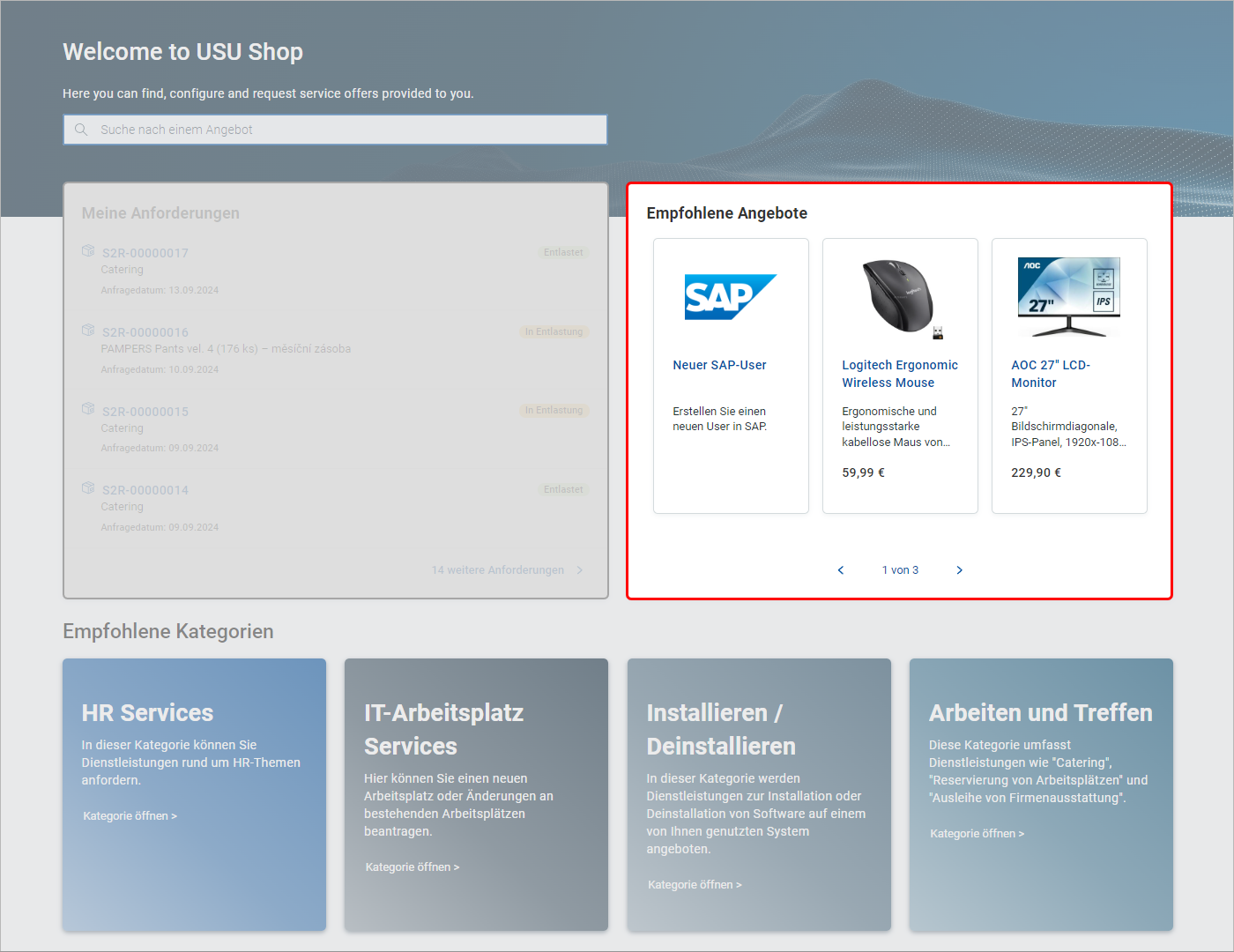Screen dimensions: 1234x952
Task: Open AOC 27" LCD-Monitor link
Action: (x=1050, y=374)
